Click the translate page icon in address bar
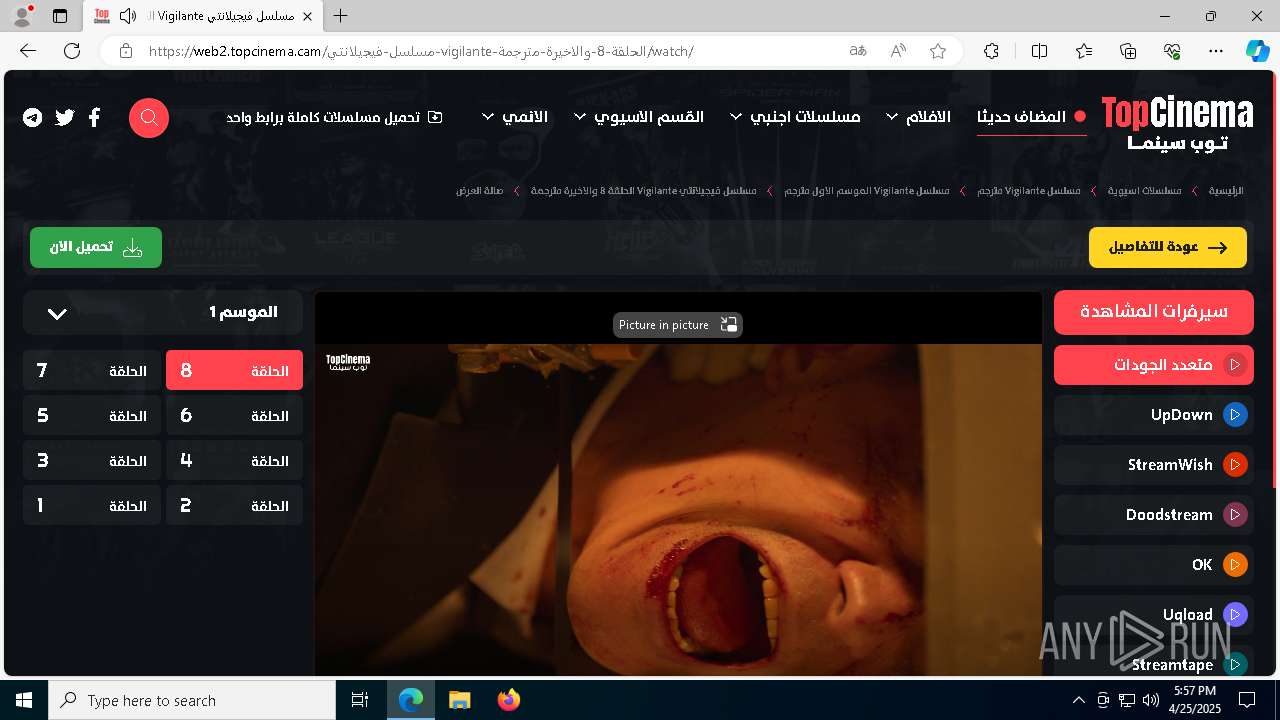Viewport: 1280px width, 720px height. (x=858, y=51)
